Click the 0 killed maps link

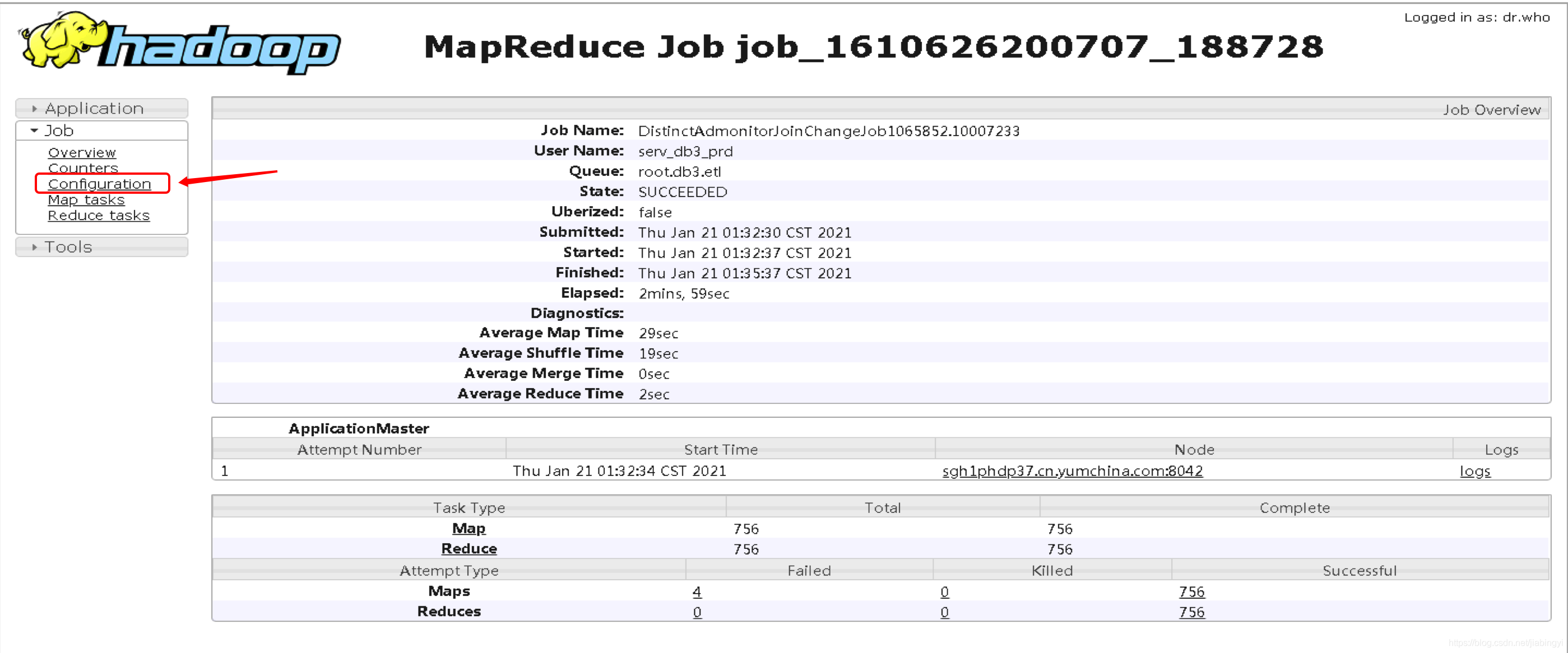coord(944,591)
